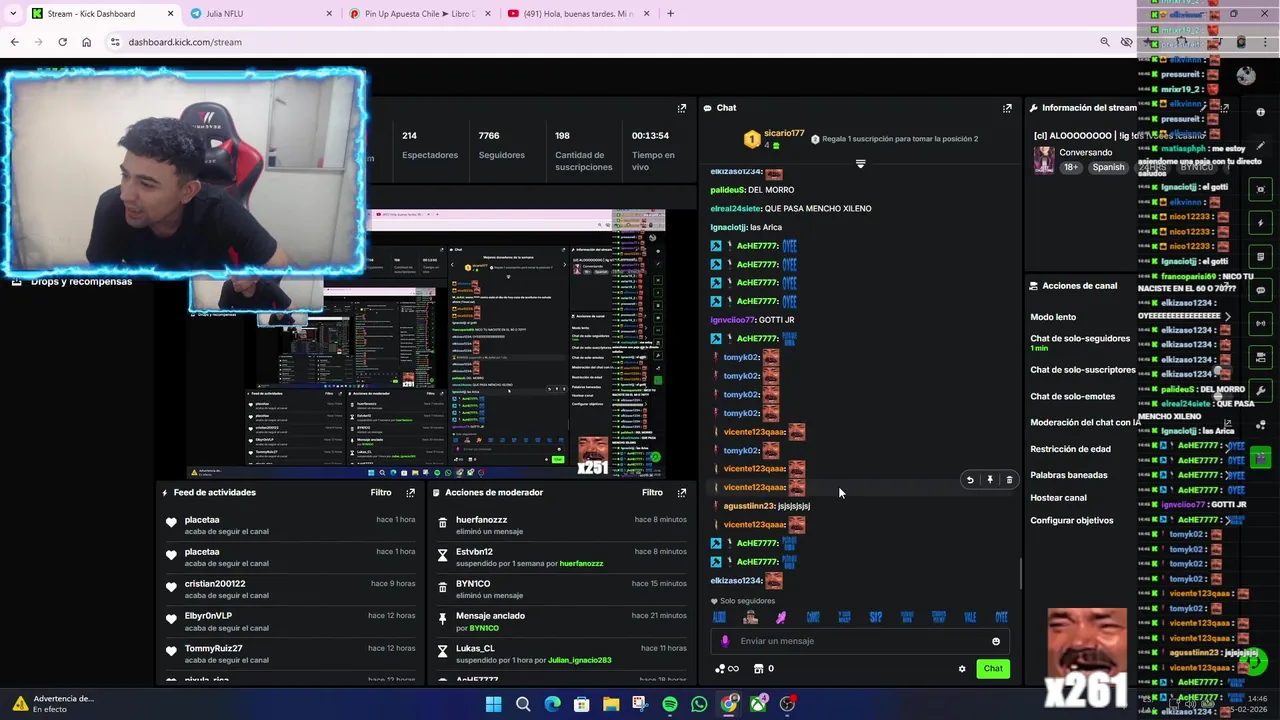Open Hostear canal action

point(1058,498)
